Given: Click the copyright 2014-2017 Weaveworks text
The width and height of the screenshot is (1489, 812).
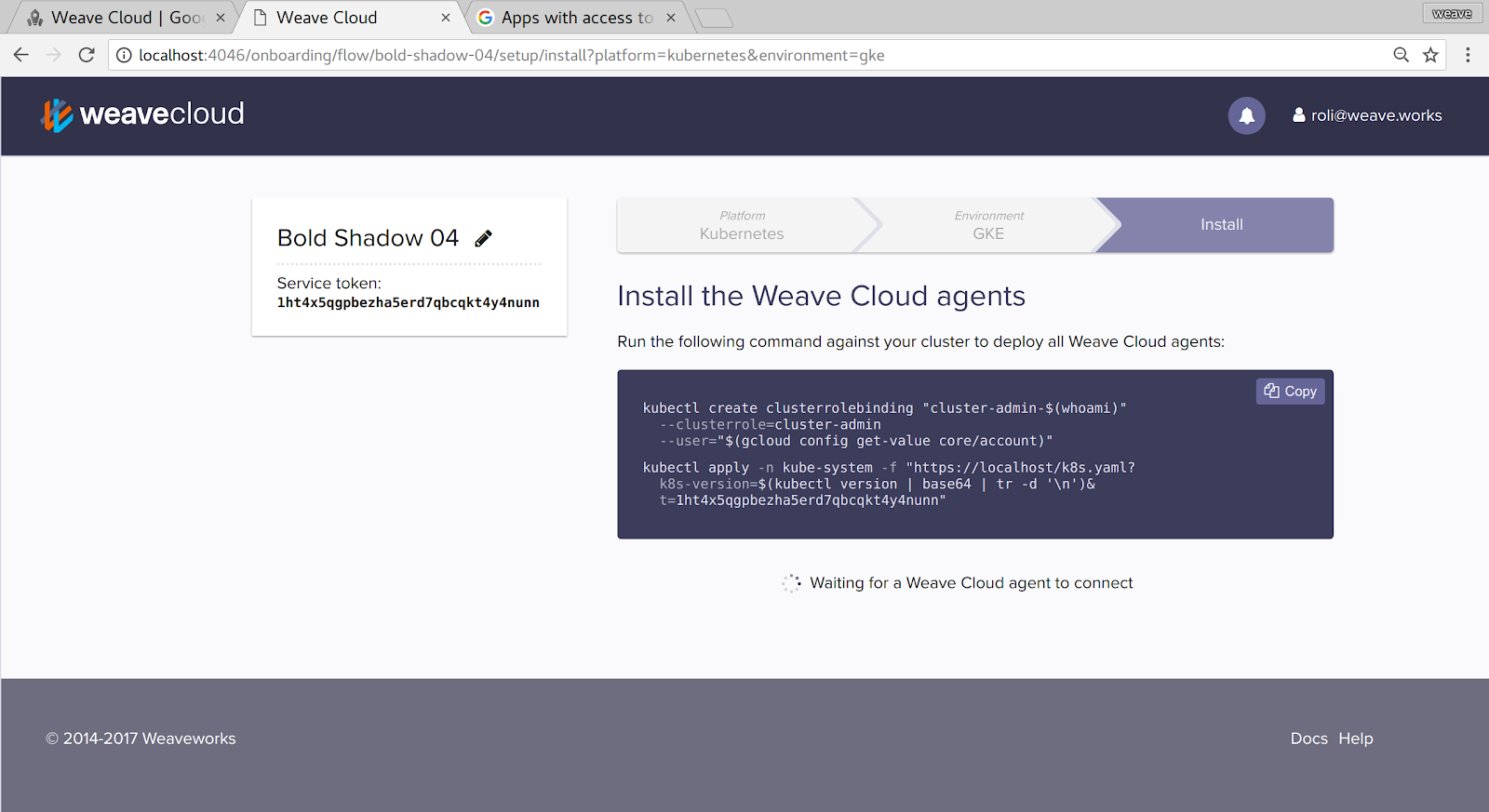Looking at the screenshot, I should point(141,739).
